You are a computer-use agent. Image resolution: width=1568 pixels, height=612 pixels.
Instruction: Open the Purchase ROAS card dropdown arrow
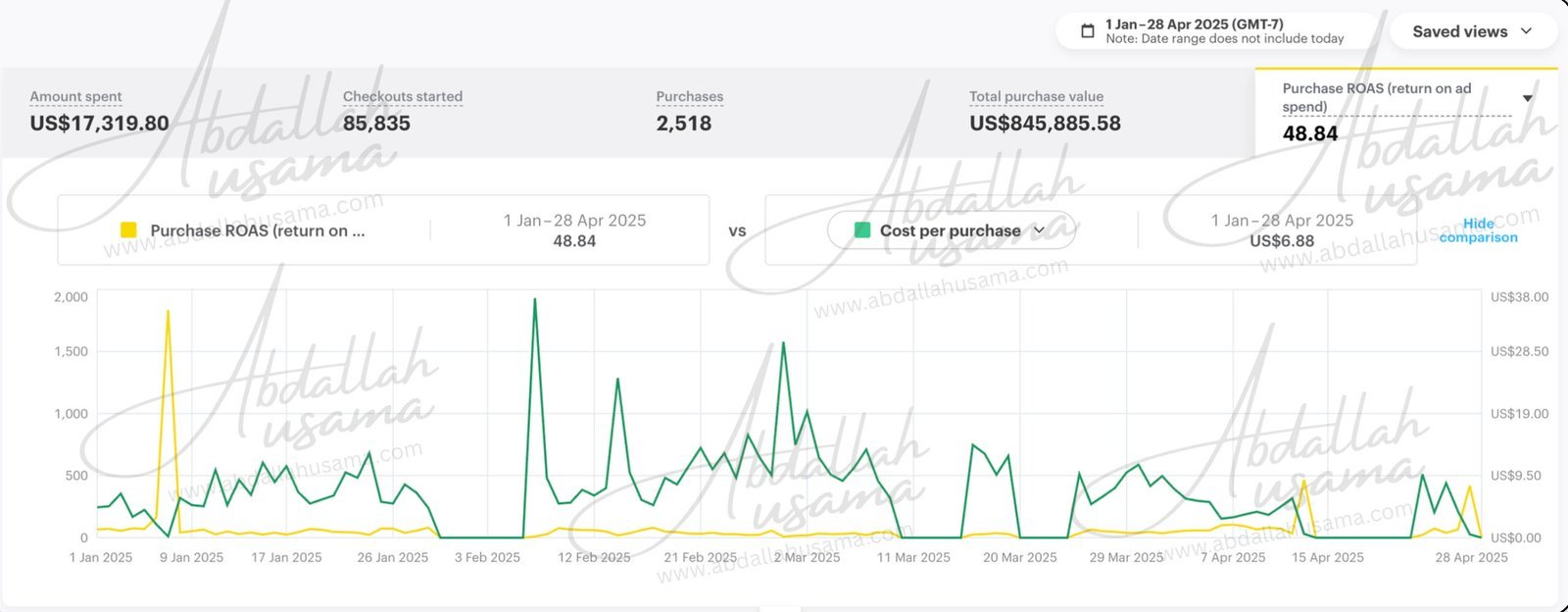click(x=1527, y=98)
